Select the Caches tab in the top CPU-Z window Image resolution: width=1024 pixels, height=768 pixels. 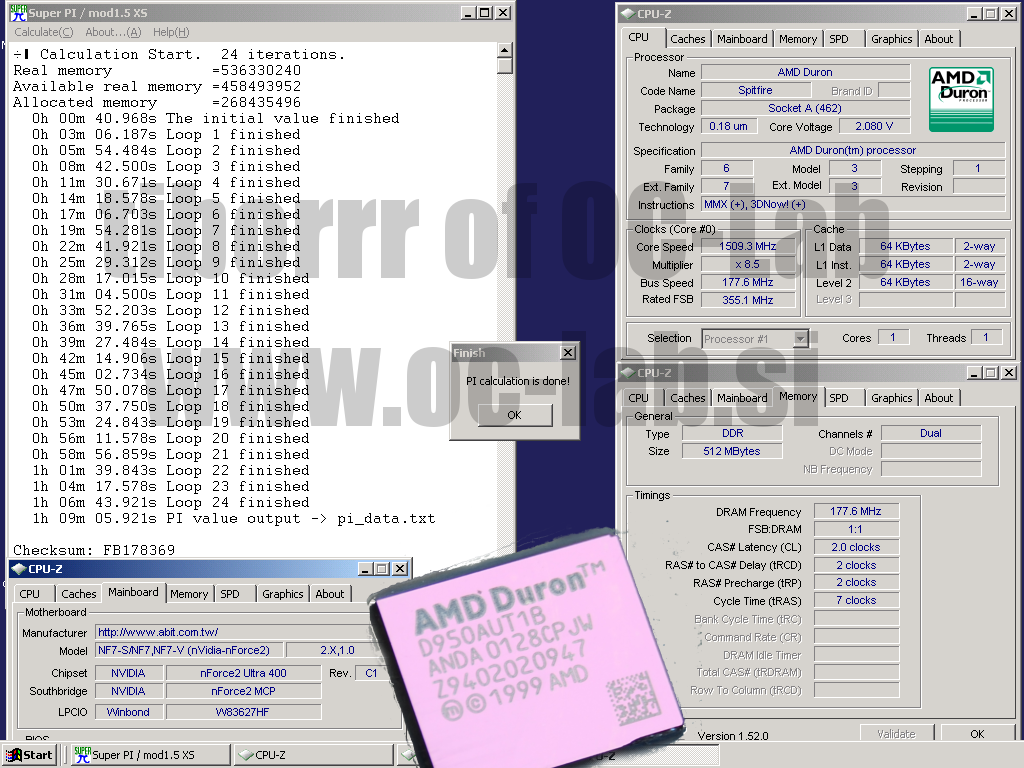point(688,39)
